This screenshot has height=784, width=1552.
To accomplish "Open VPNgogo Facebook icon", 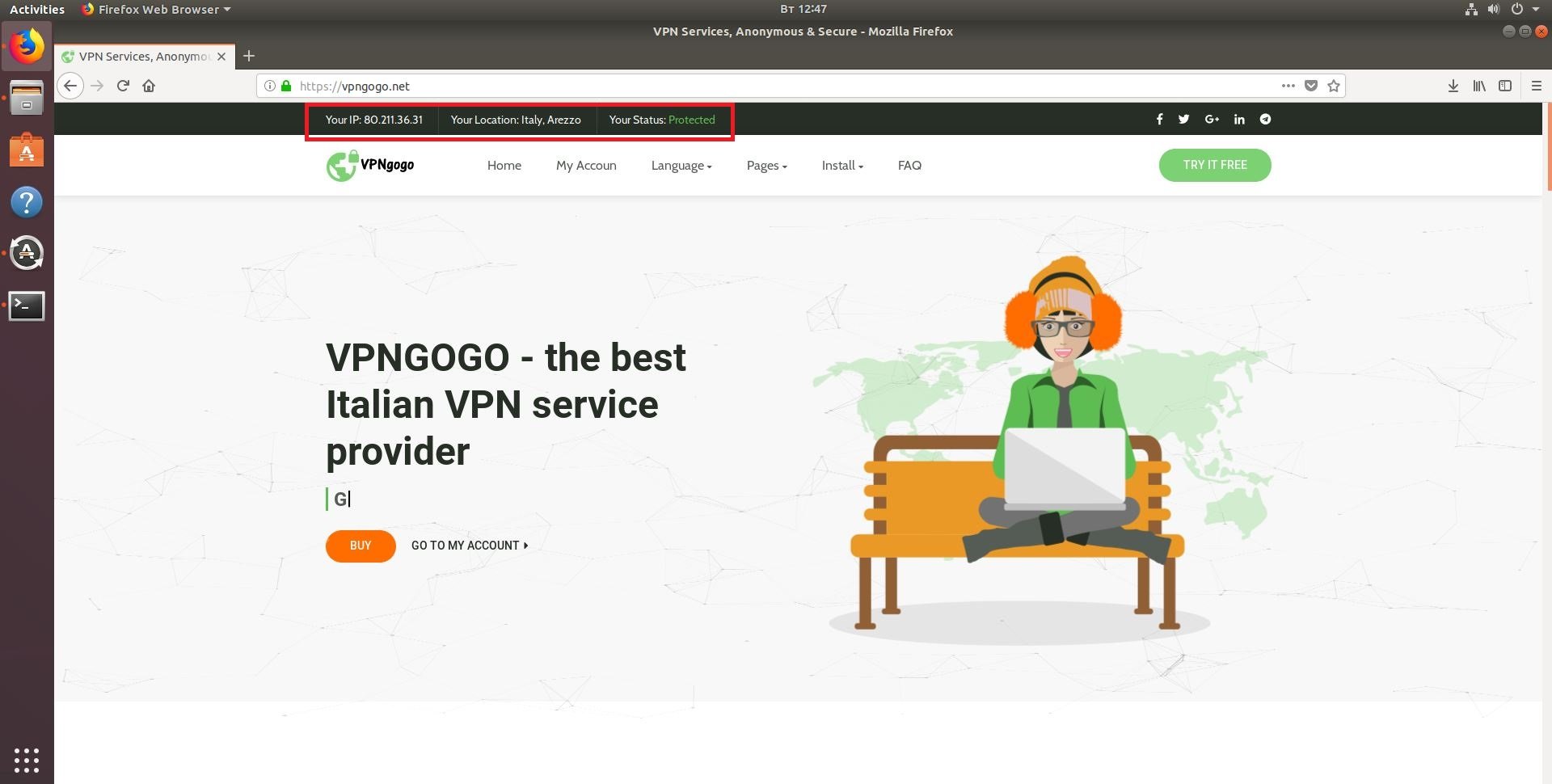I will coord(1159,119).
